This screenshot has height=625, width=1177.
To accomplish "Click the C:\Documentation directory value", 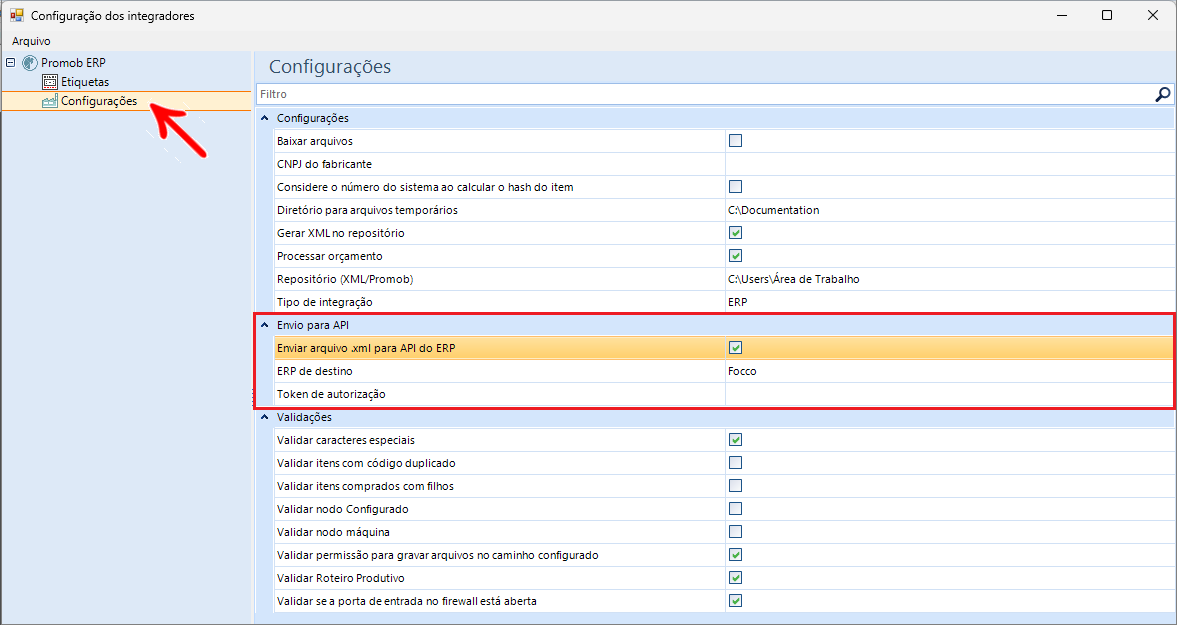I will pos(774,210).
